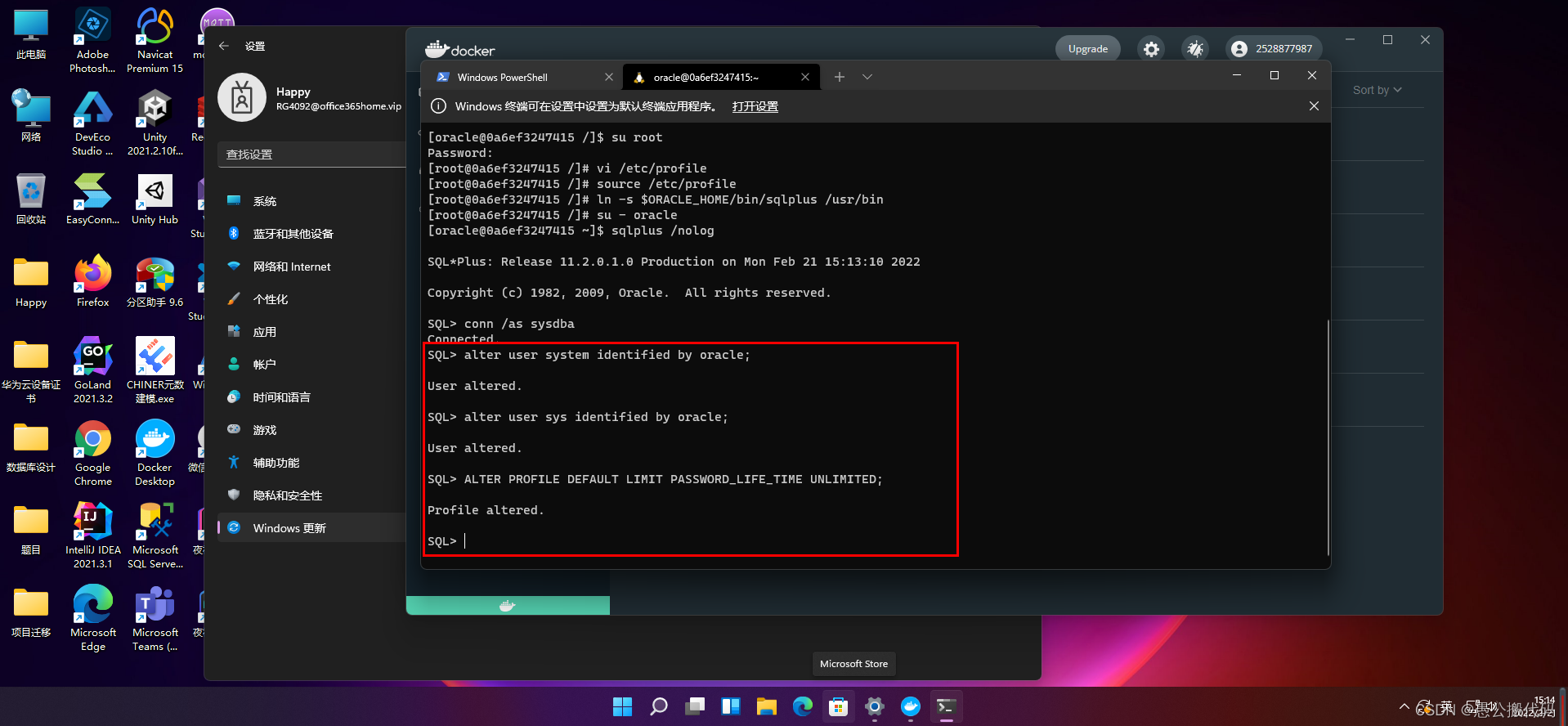Screen dimensions: 1568x726
Task: Open DevEco Studio desktop shortcut
Action: click(x=93, y=123)
